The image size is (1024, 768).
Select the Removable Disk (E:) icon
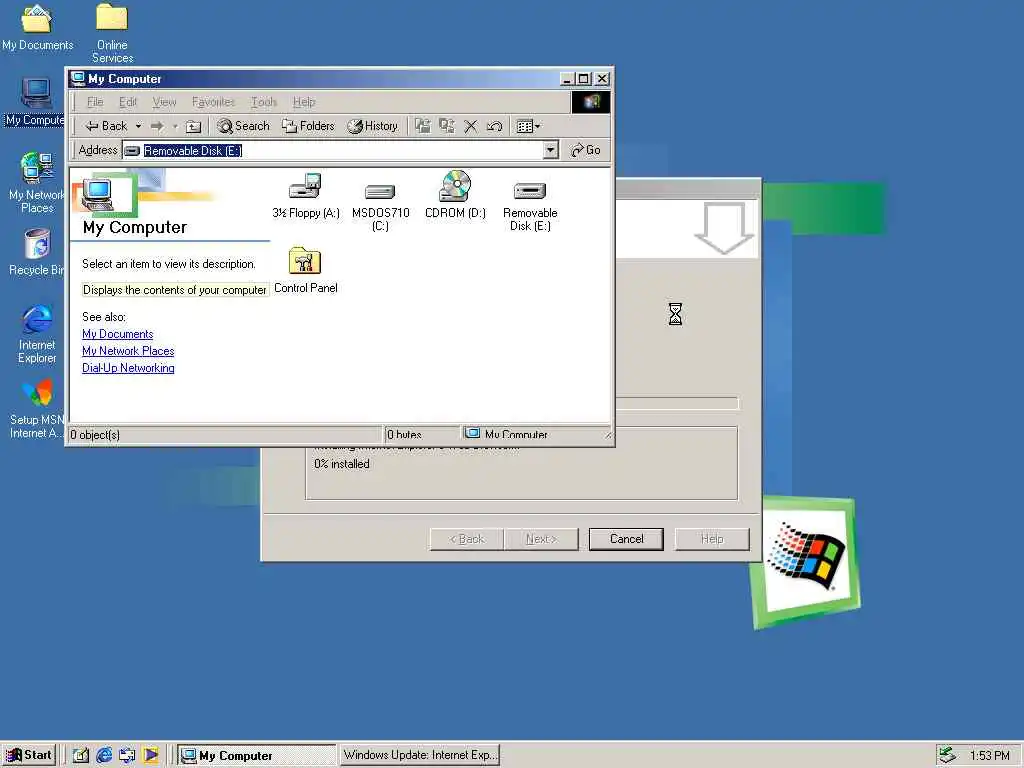click(x=530, y=206)
